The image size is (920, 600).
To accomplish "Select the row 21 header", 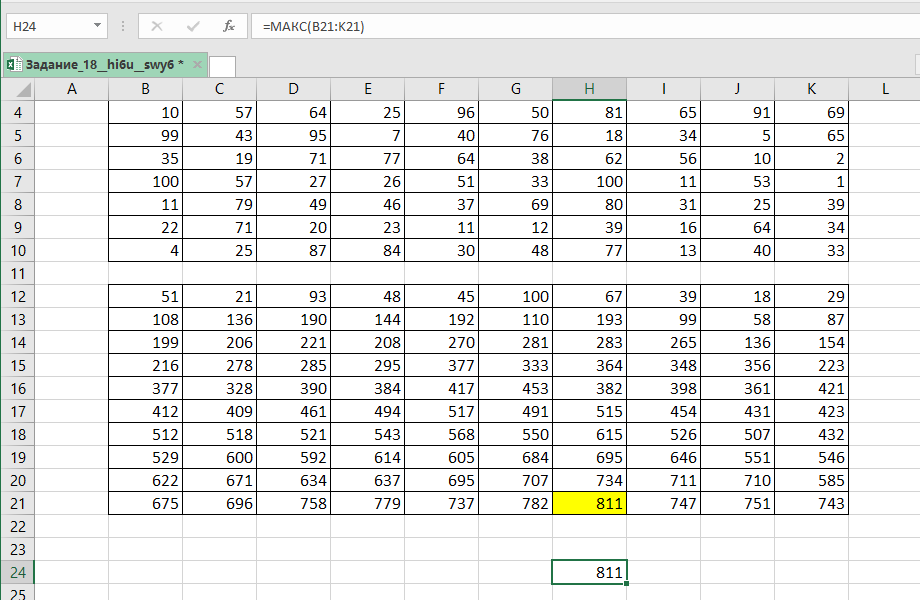I will click(x=17, y=503).
